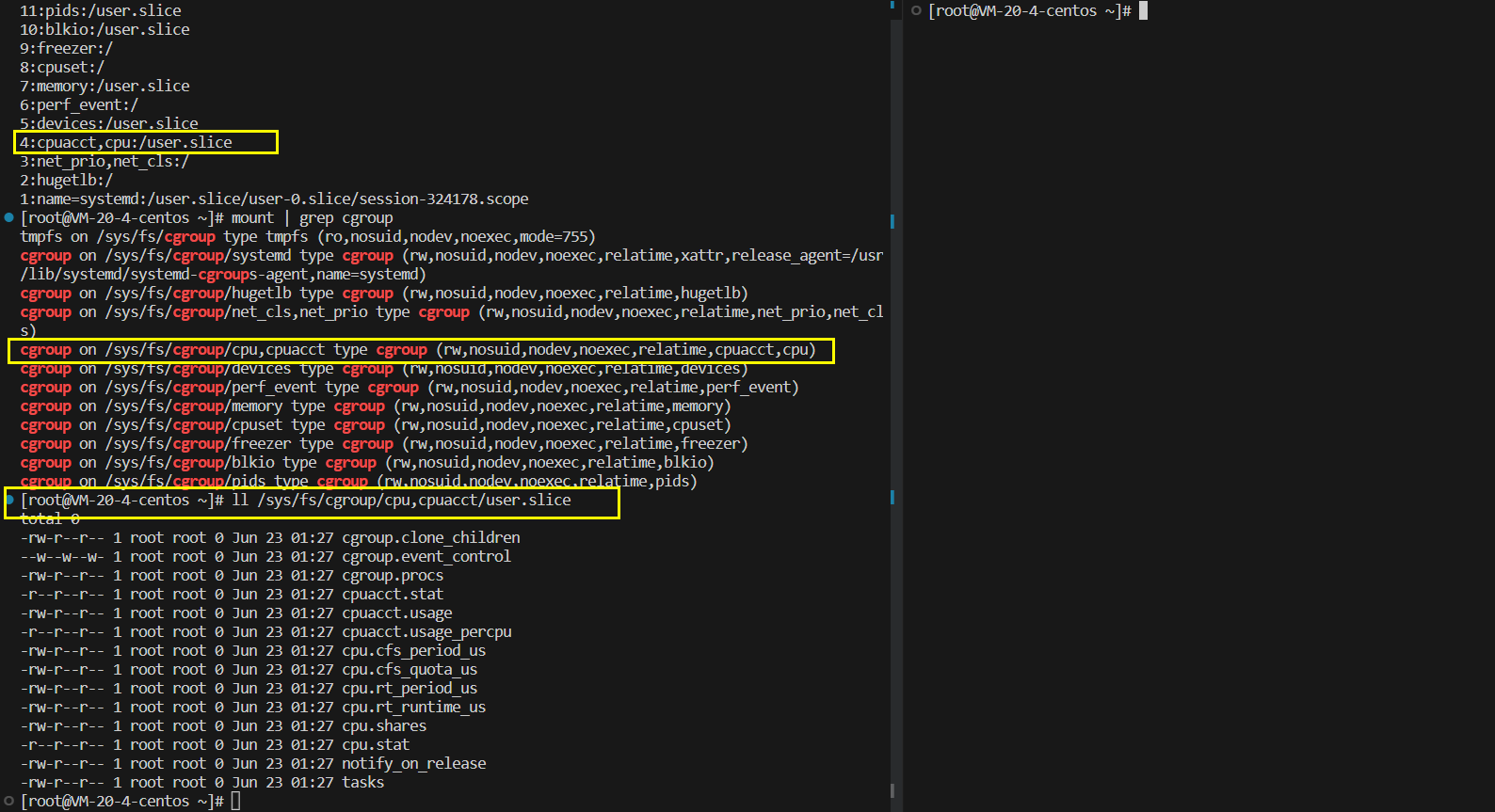
Task: Click the 'mount | grep cgroup' command text
Action: 313,217
